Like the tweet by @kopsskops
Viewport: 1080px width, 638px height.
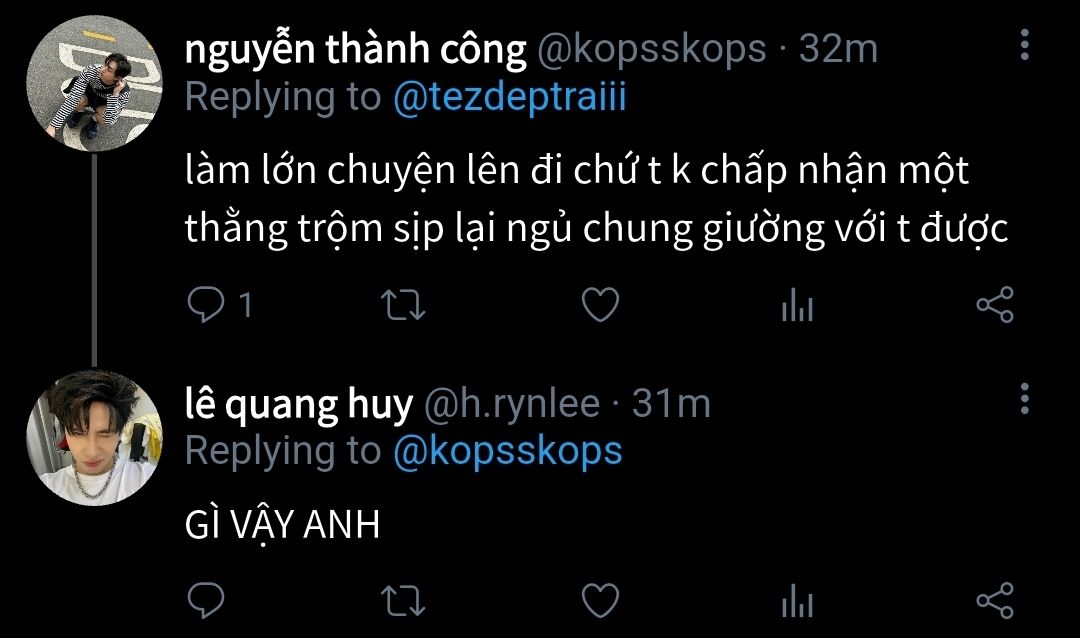[x=601, y=305]
